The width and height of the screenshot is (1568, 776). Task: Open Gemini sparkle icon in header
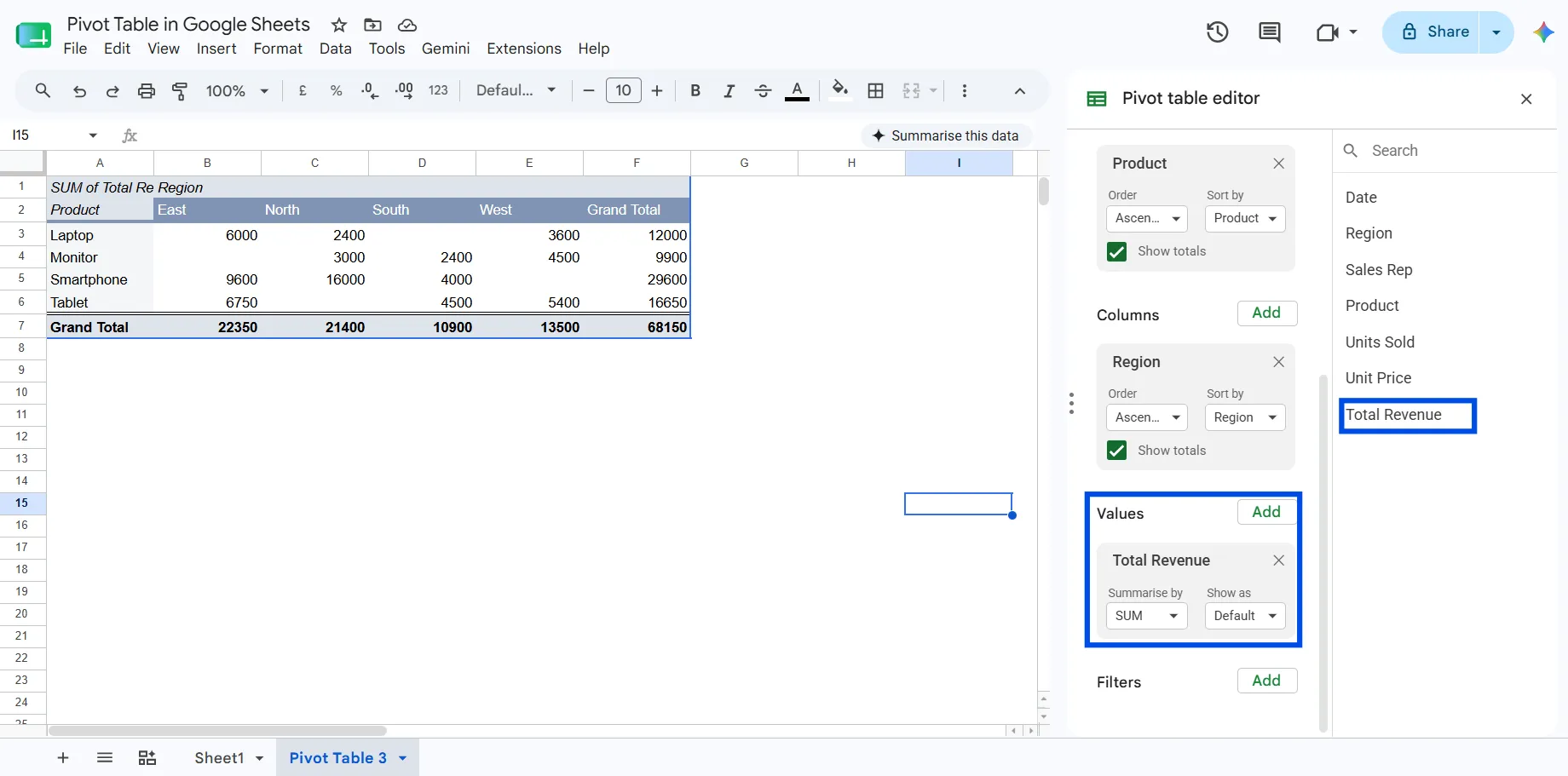1543,32
